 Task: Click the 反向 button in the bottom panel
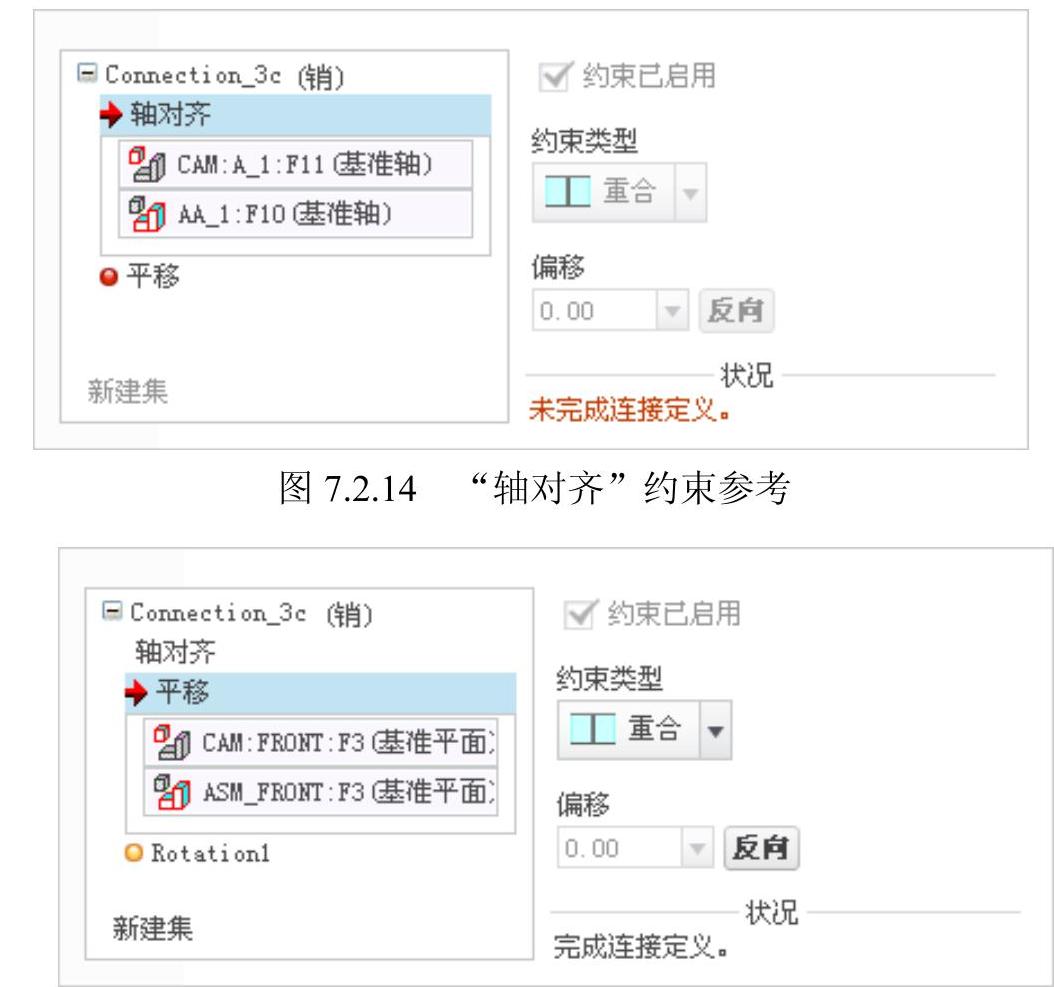point(761,848)
